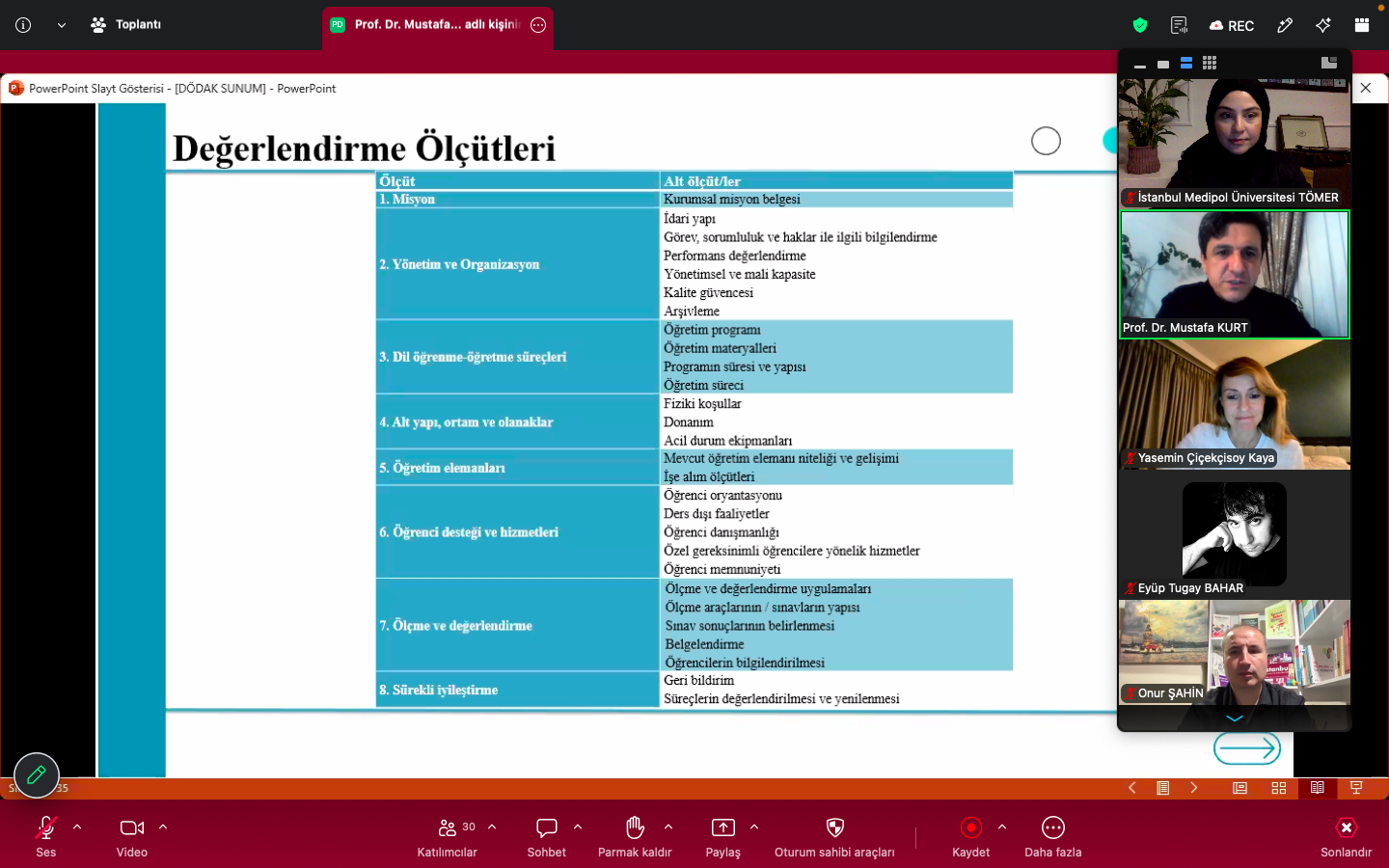Open the AI sparkle assistant icon
This screenshot has width=1389, height=868.
point(1323,25)
